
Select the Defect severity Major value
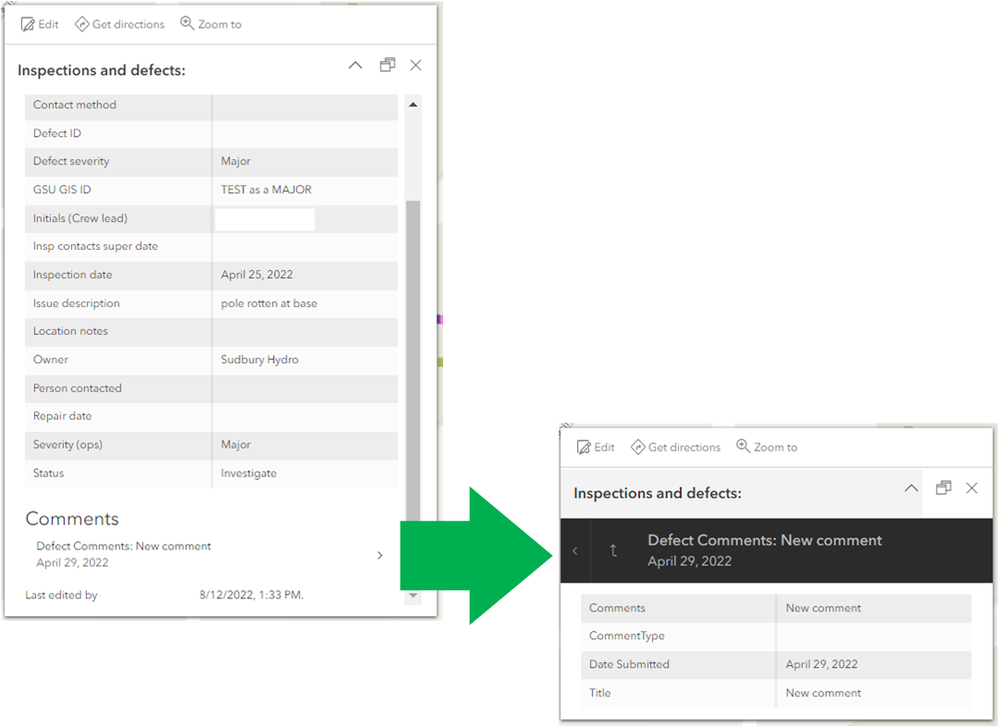[236, 161]
